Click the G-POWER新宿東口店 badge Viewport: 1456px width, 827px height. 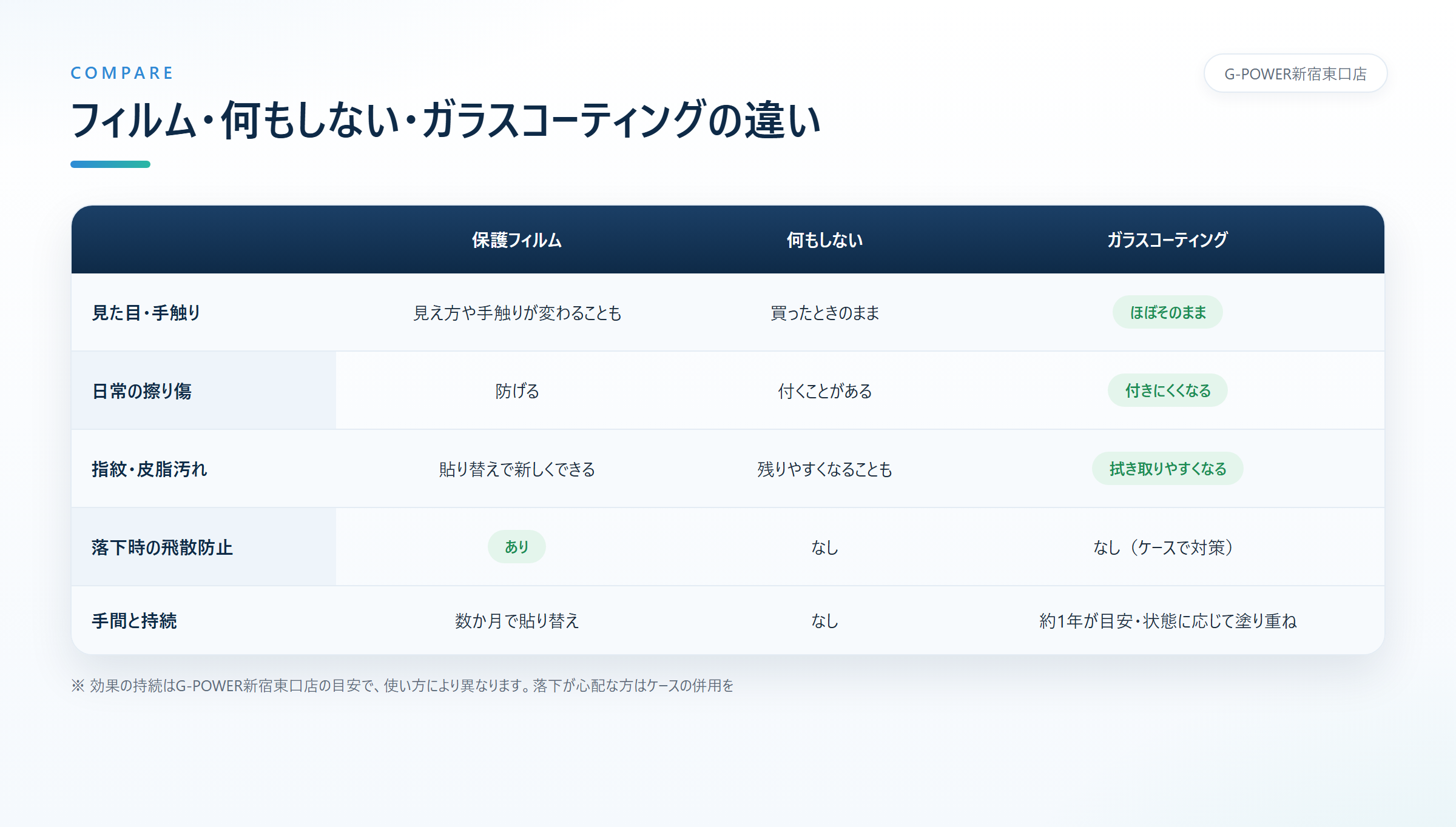[1295, 73]
